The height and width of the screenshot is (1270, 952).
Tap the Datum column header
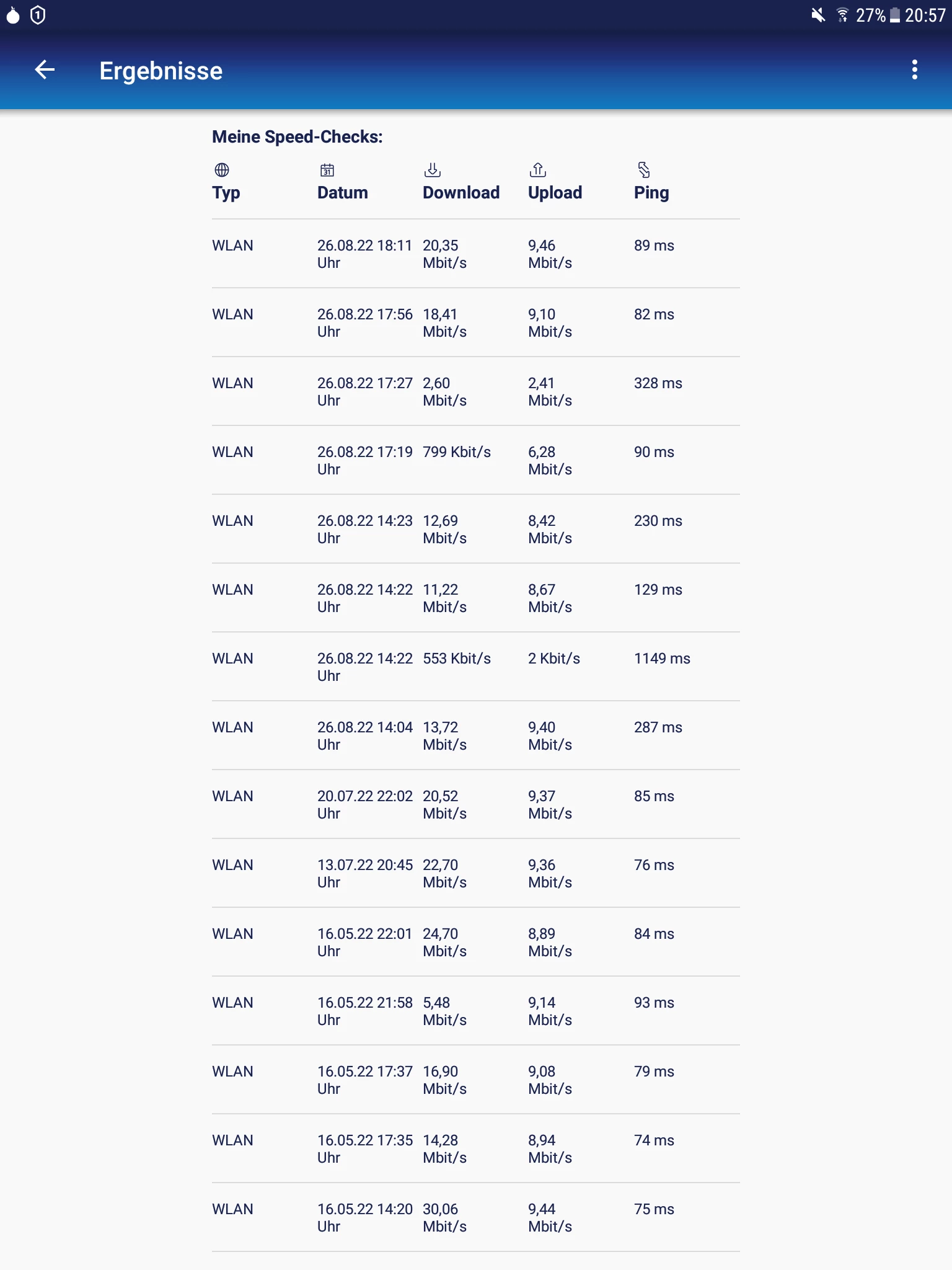[x=343, y=193]
